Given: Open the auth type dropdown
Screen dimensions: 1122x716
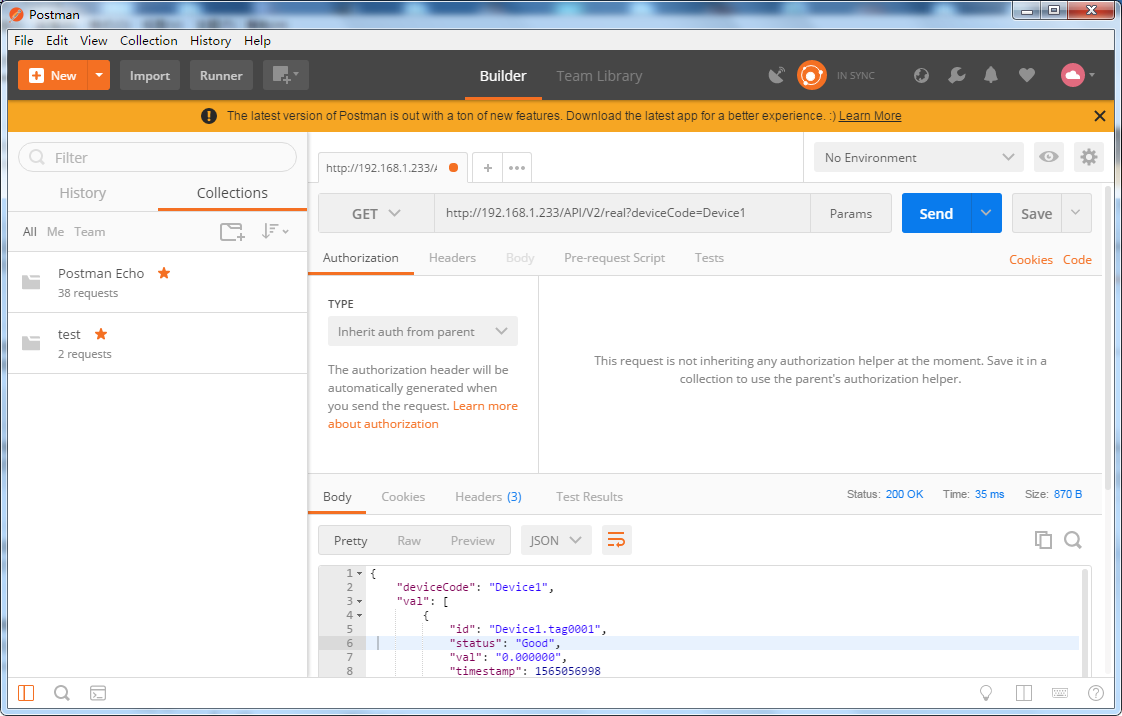Looking at the screenshot, I should [422, 331].
